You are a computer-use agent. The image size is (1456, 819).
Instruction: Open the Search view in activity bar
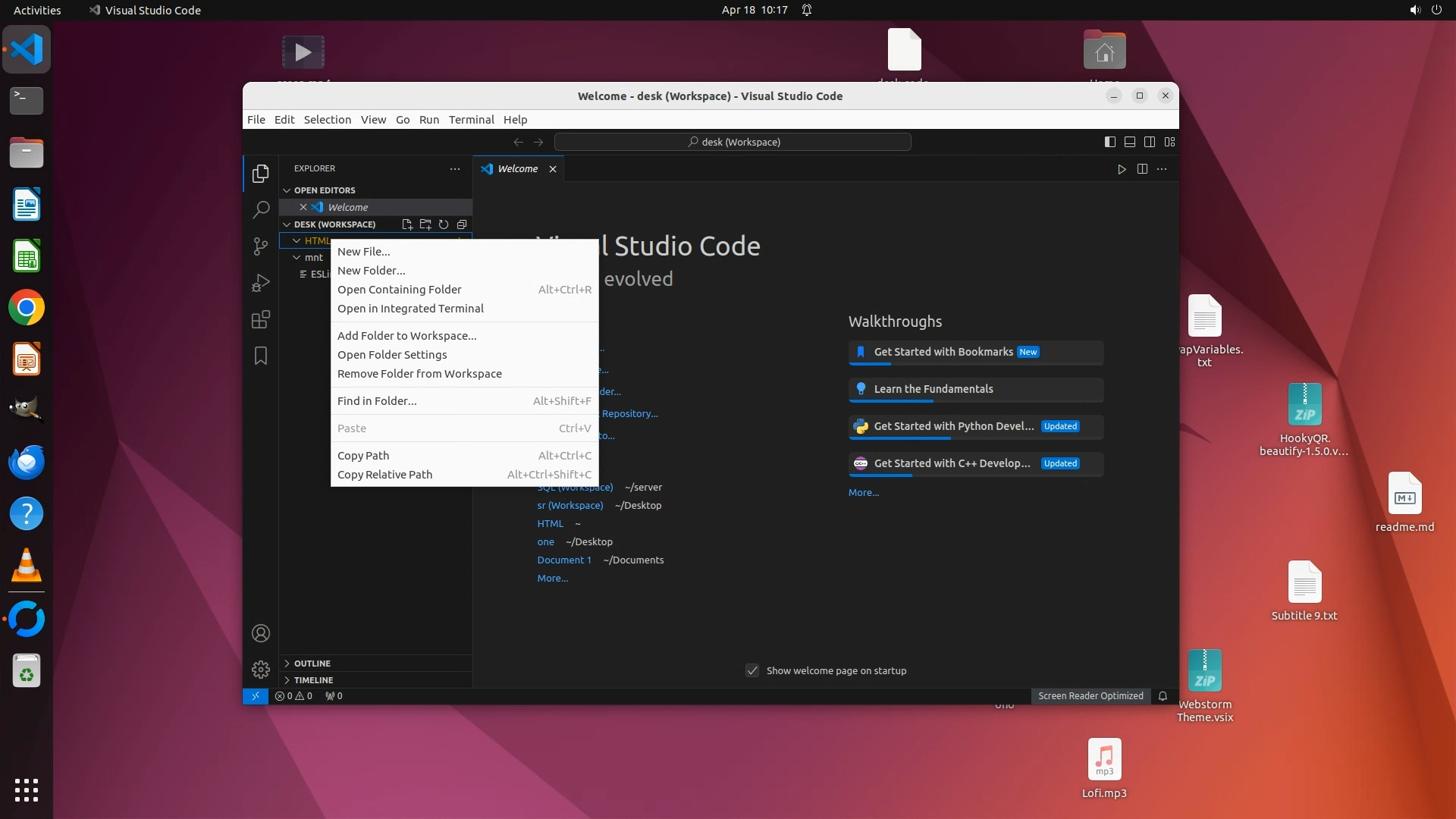tap(260, 209)
